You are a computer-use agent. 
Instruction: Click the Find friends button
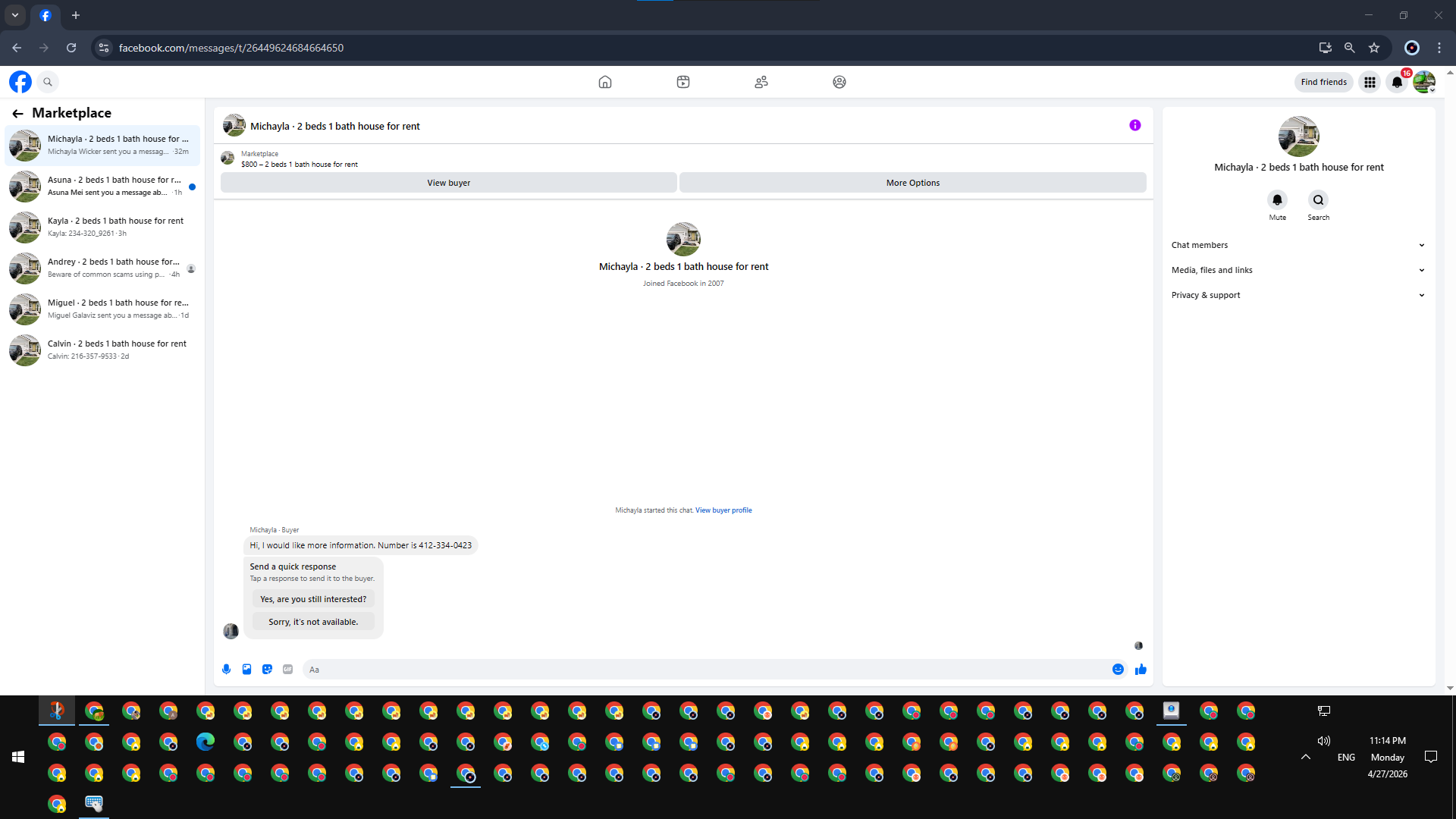[1324, 82]
